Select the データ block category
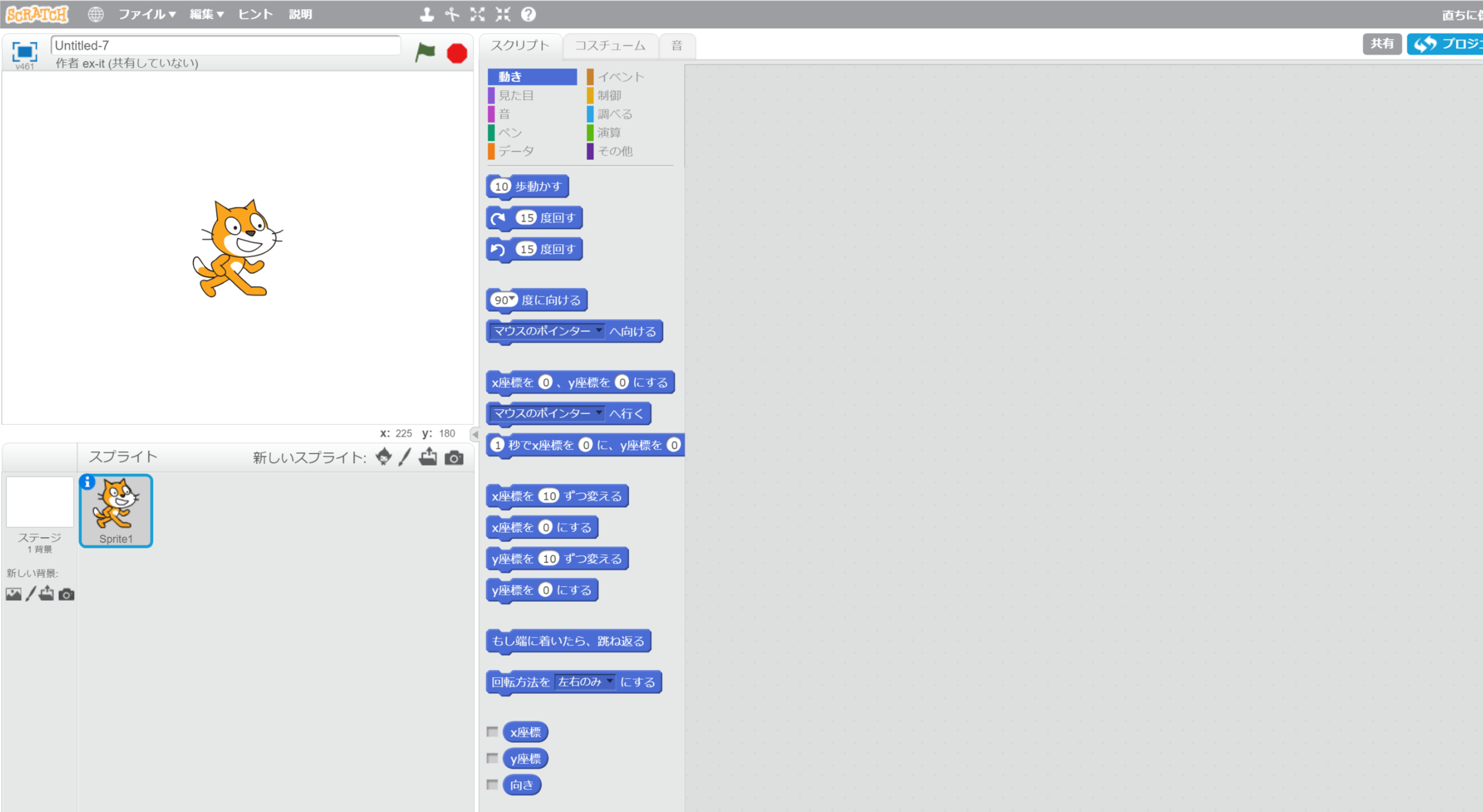 532,151
